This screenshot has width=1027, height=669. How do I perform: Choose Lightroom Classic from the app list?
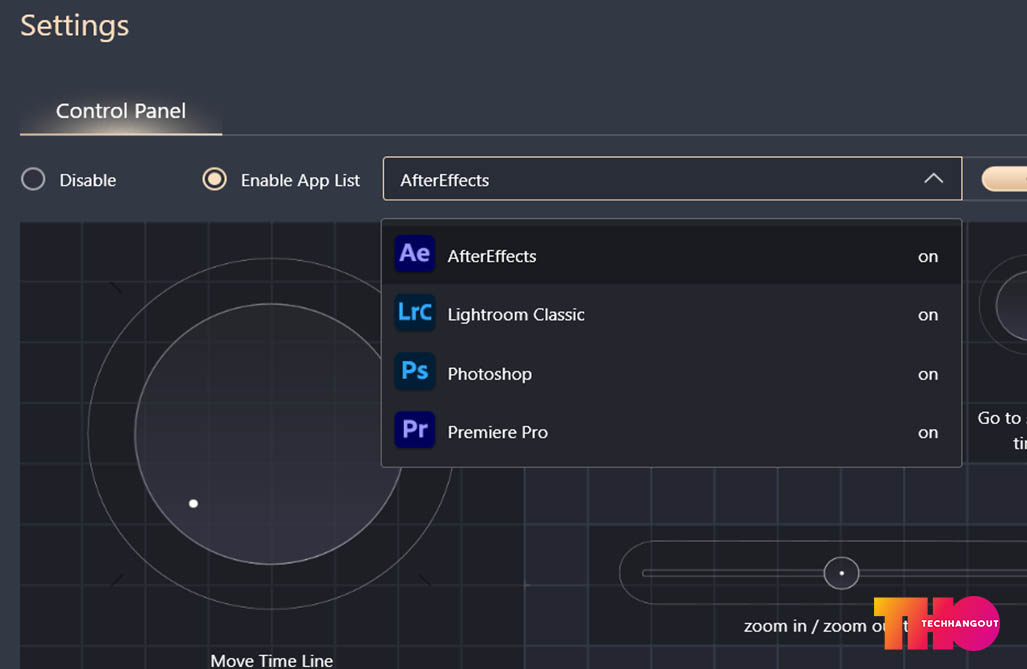point(671,313)
